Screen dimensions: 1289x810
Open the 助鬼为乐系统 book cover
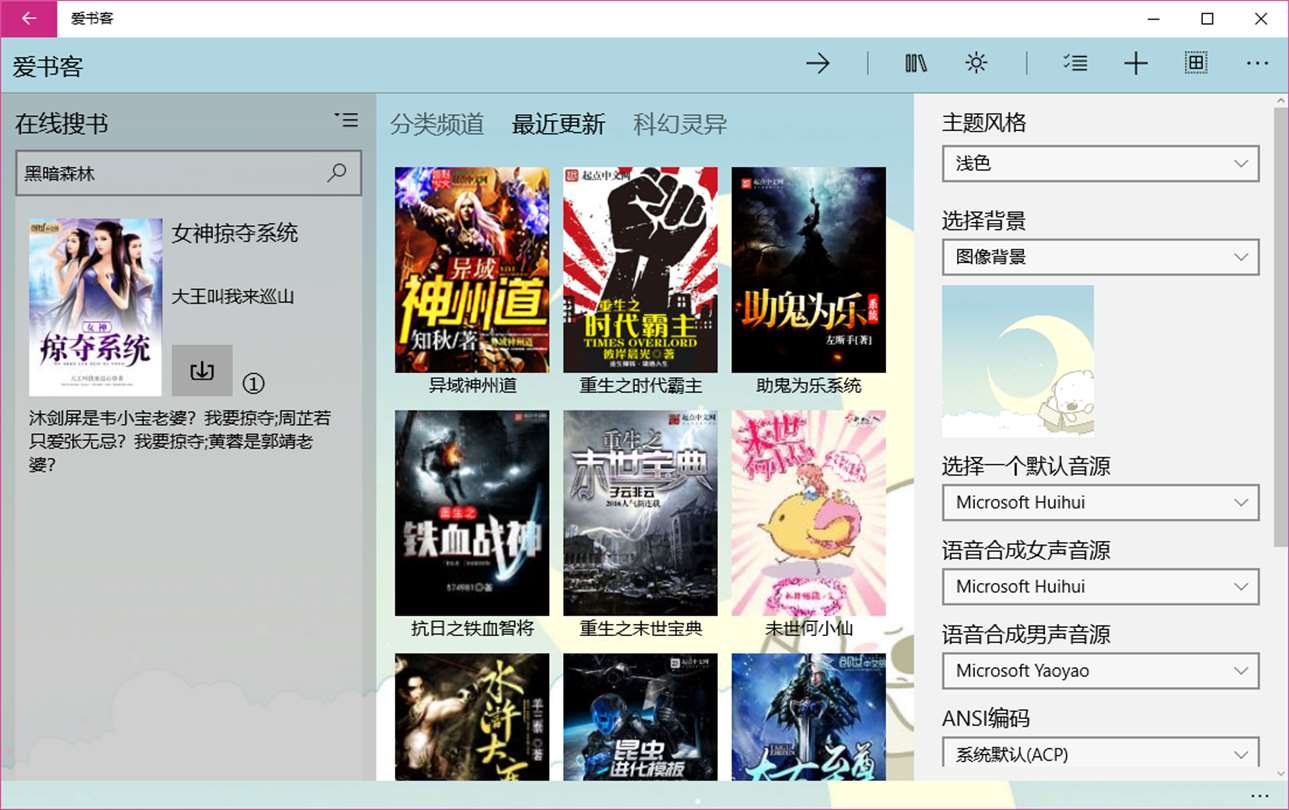pyautogui.click(x=809, y=270)
